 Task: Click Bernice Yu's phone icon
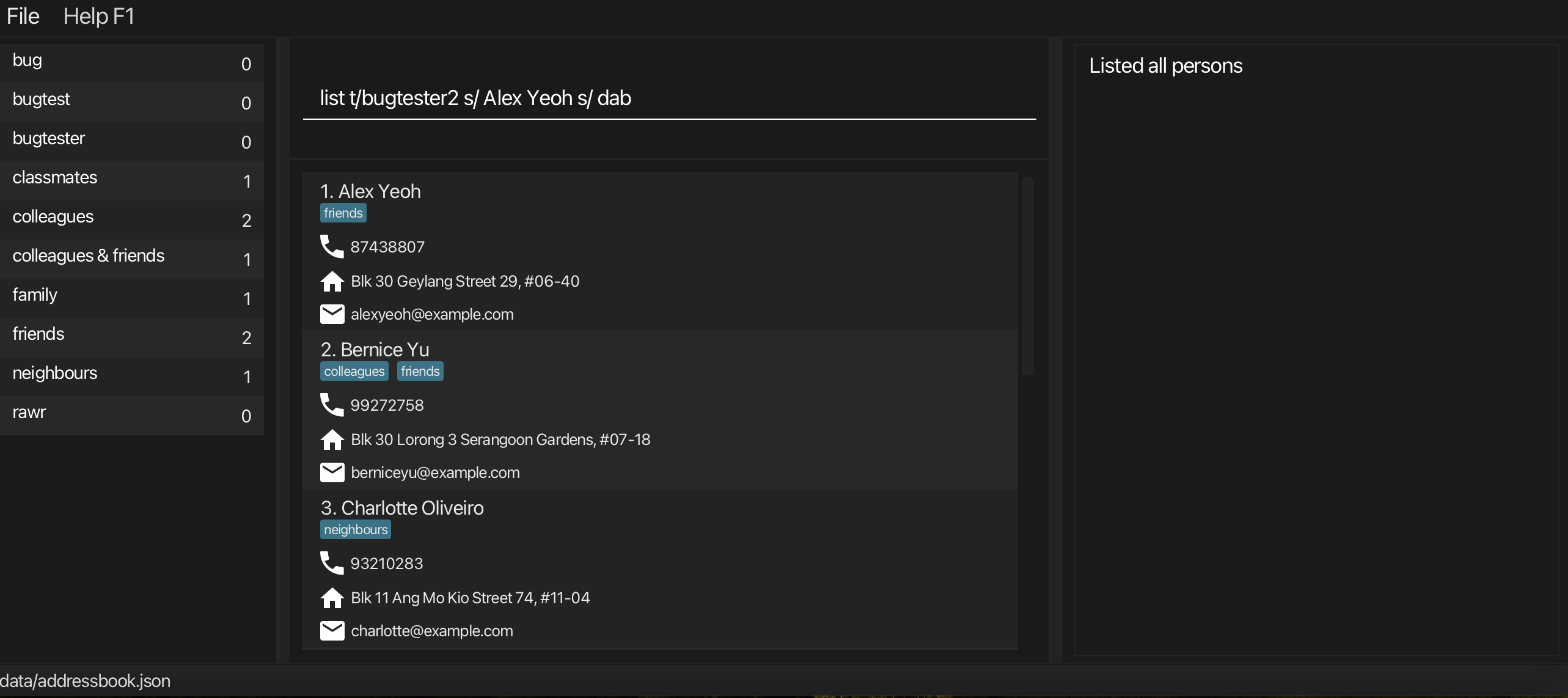click(x=332, y=405)
